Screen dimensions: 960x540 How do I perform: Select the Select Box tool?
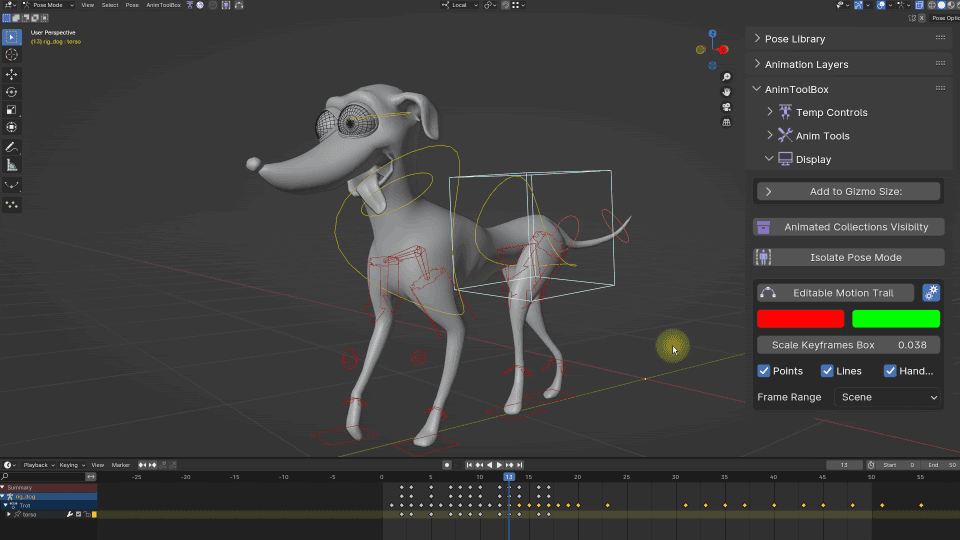point(12,37)
